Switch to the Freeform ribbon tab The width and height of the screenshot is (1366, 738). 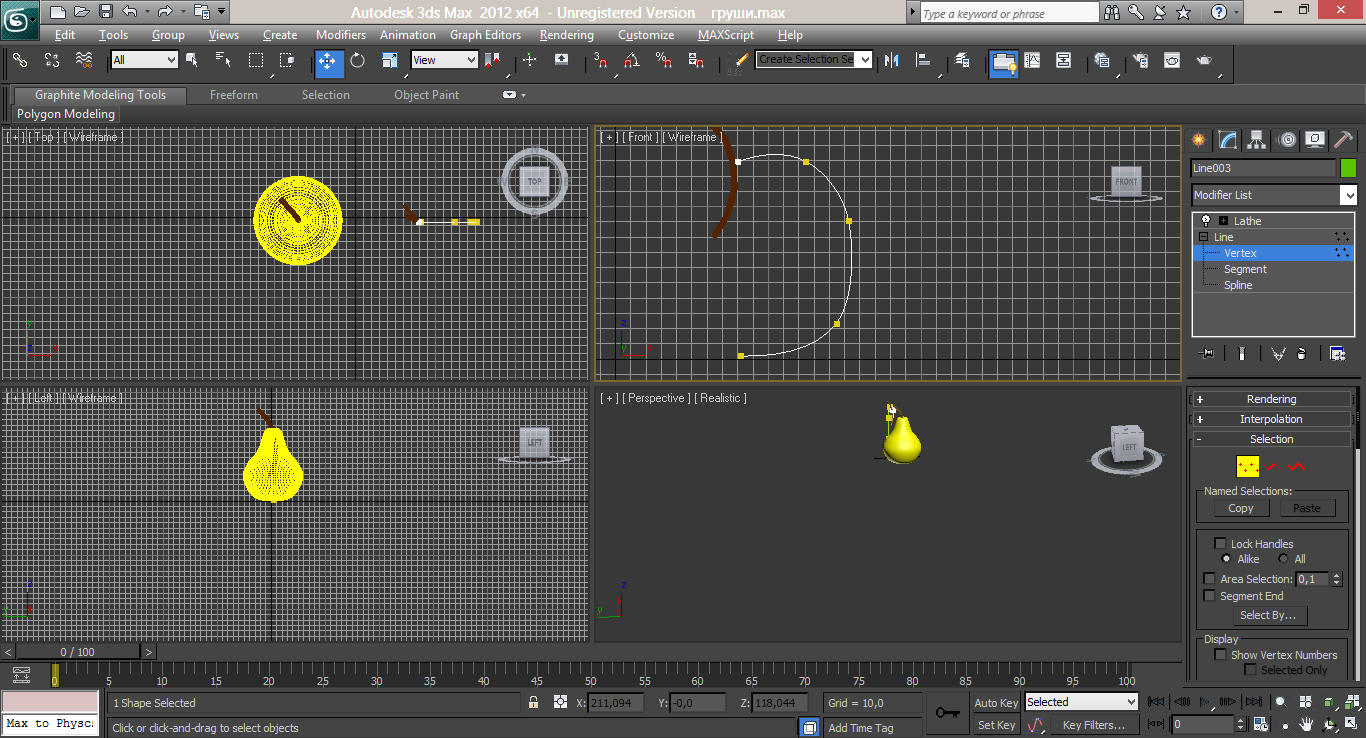234,95
